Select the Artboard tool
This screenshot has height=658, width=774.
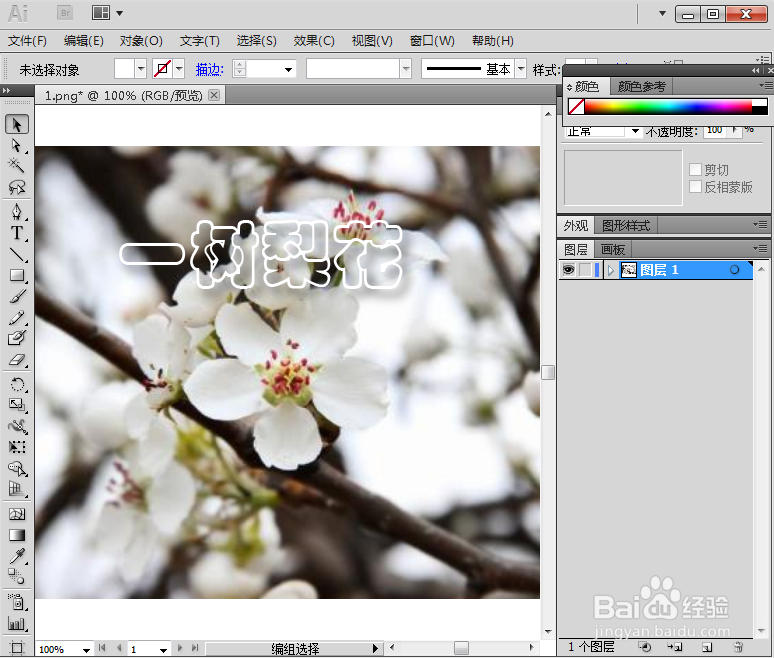tap(17, 648)
